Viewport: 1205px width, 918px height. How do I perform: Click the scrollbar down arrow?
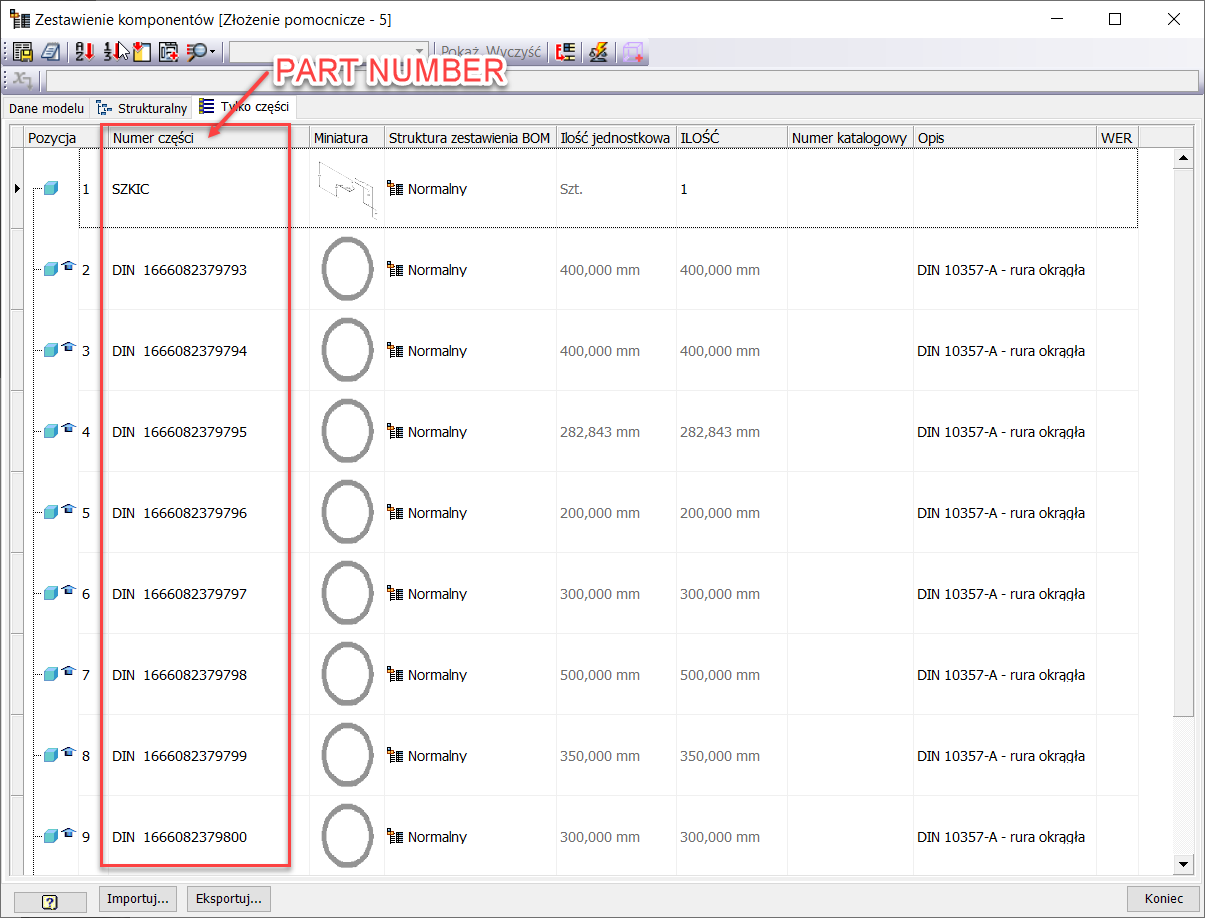click(1183, 864)
